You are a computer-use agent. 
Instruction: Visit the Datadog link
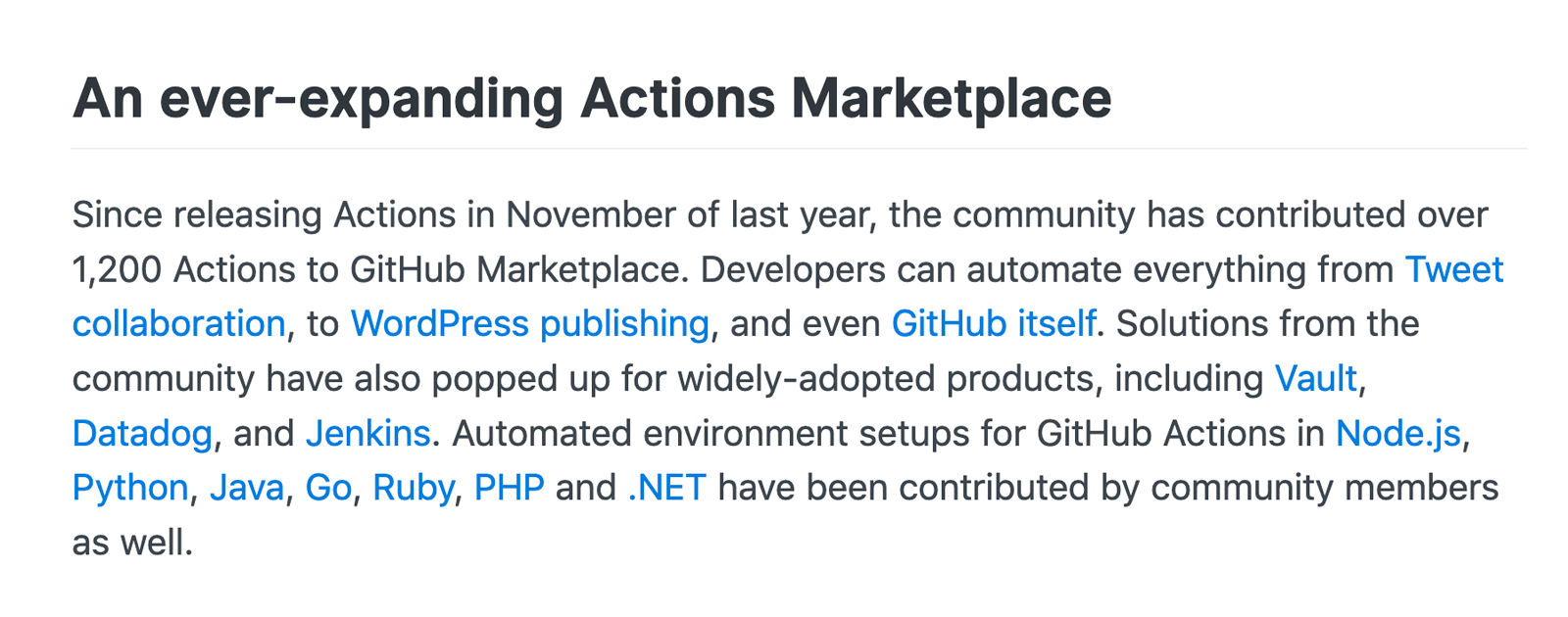point(142,434)
